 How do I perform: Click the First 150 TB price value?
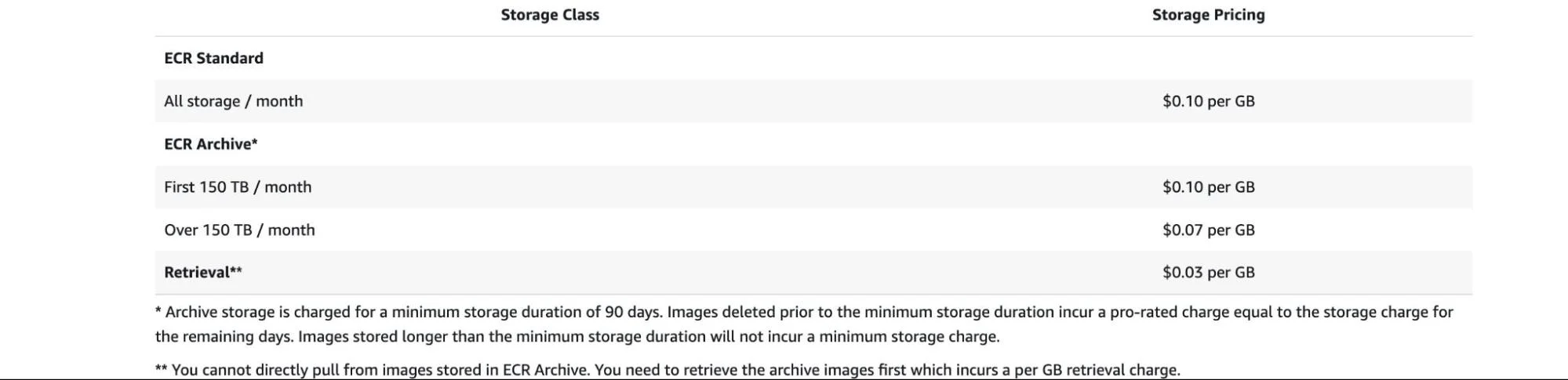(1208, 187)
